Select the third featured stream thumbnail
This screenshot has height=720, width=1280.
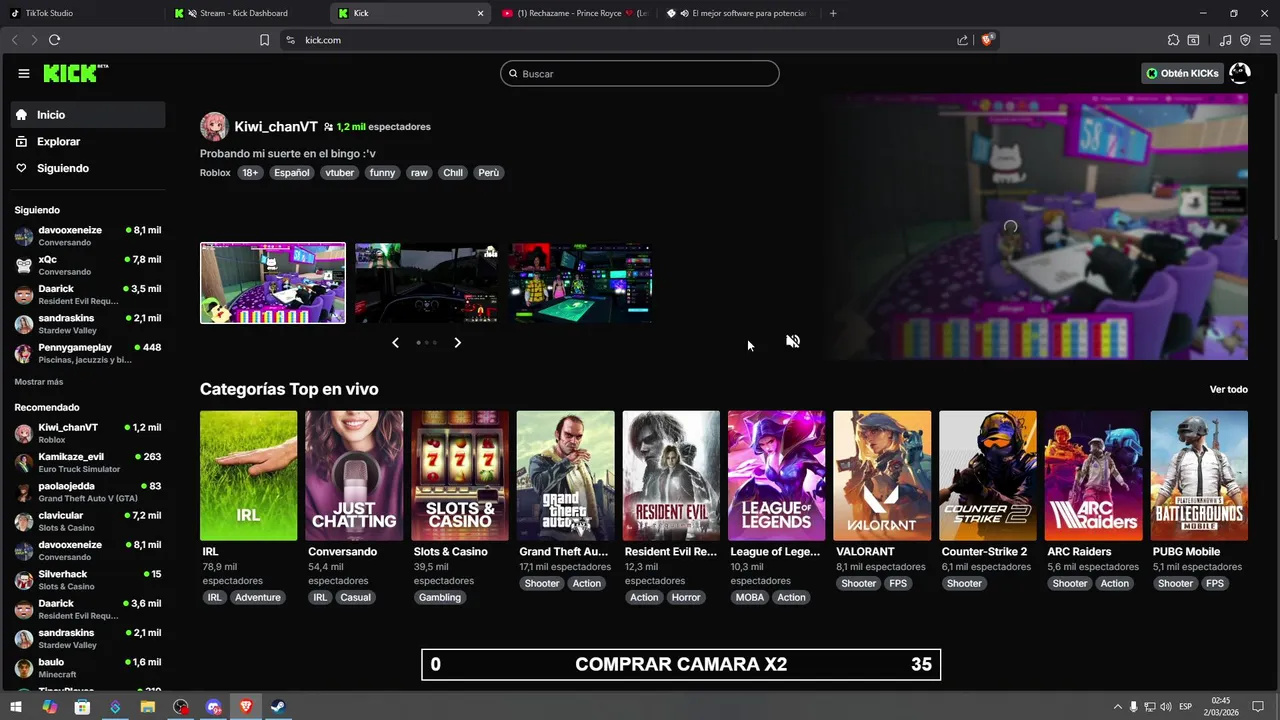[582, 283]
